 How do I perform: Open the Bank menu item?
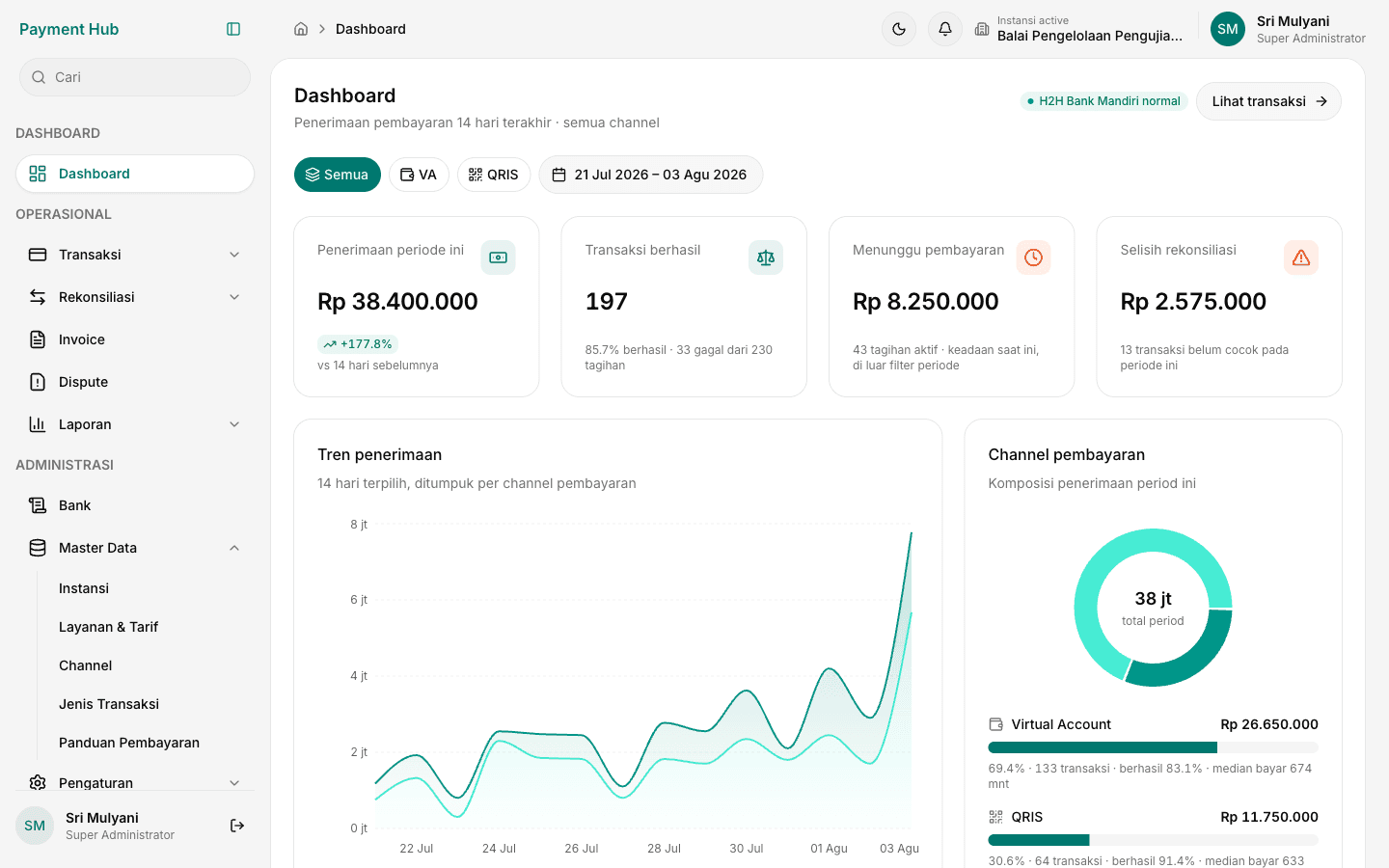click(x=135, y=505)
